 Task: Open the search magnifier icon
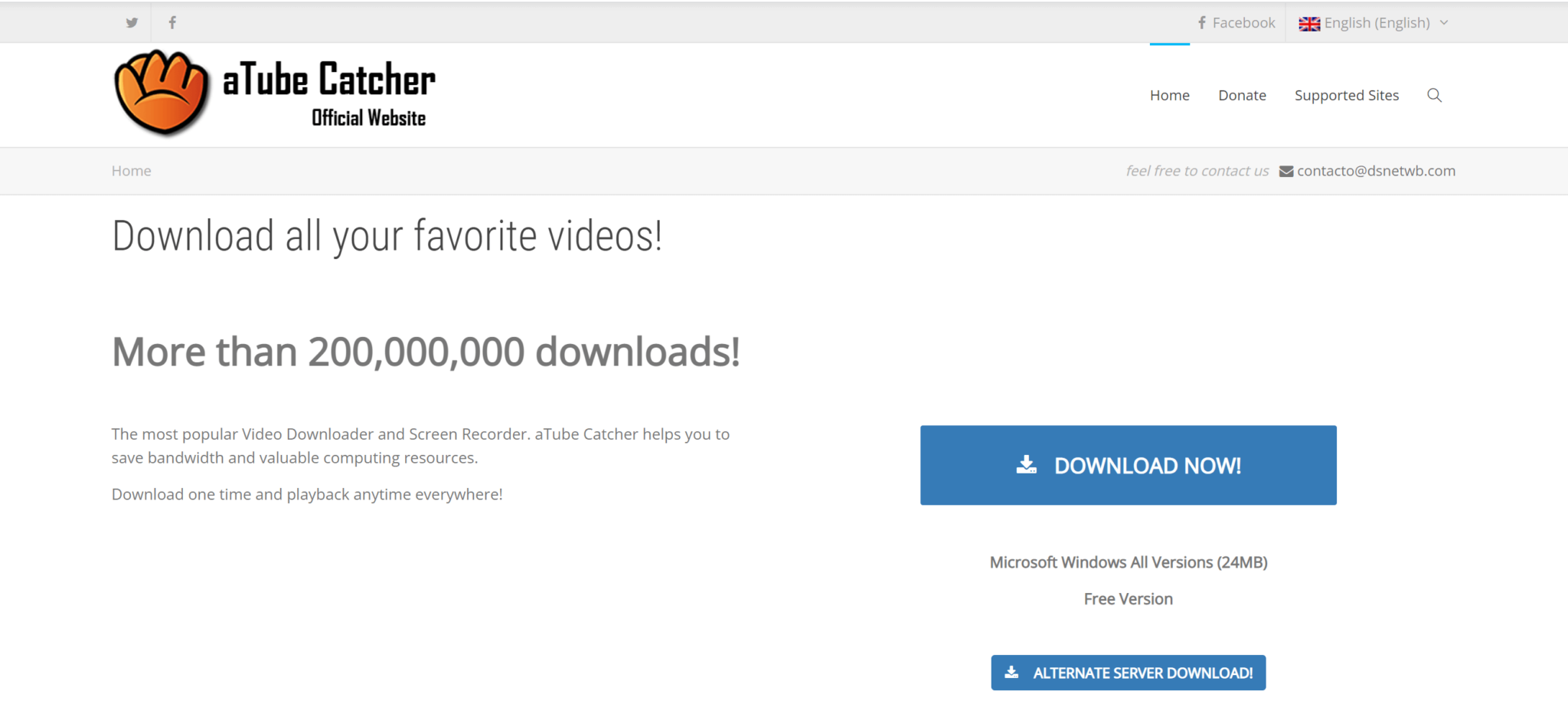[x=1434, y=95]
